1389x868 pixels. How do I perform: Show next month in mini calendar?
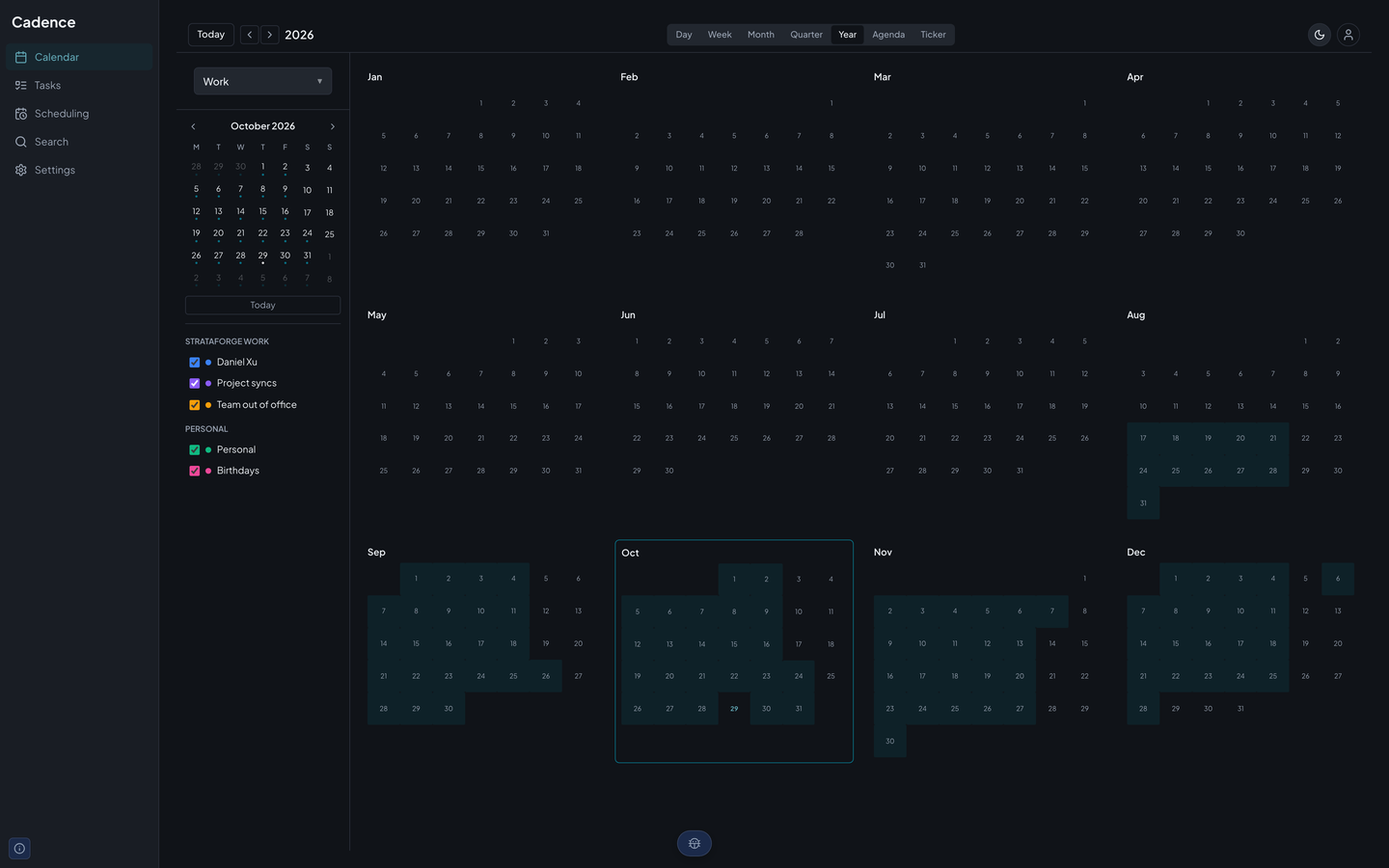click(x=333, y=126)
